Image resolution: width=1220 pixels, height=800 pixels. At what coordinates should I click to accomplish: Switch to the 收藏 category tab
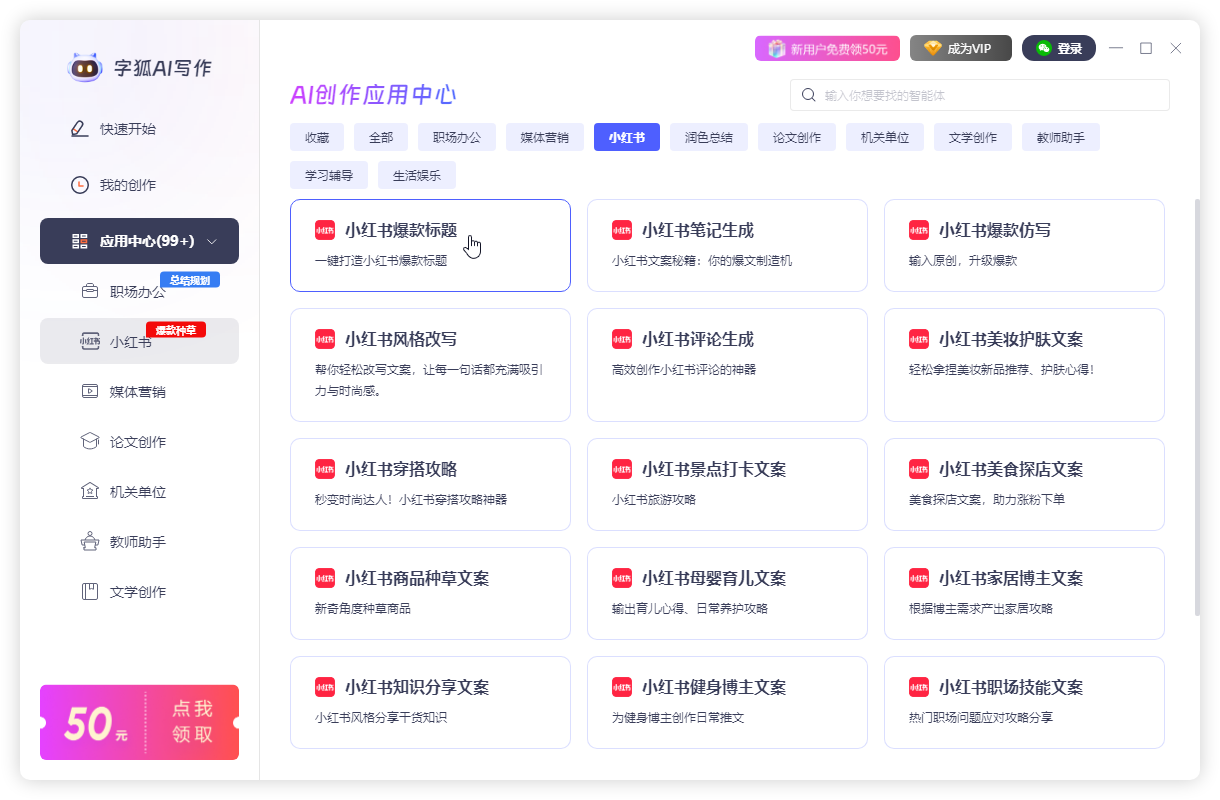(317, 137)
